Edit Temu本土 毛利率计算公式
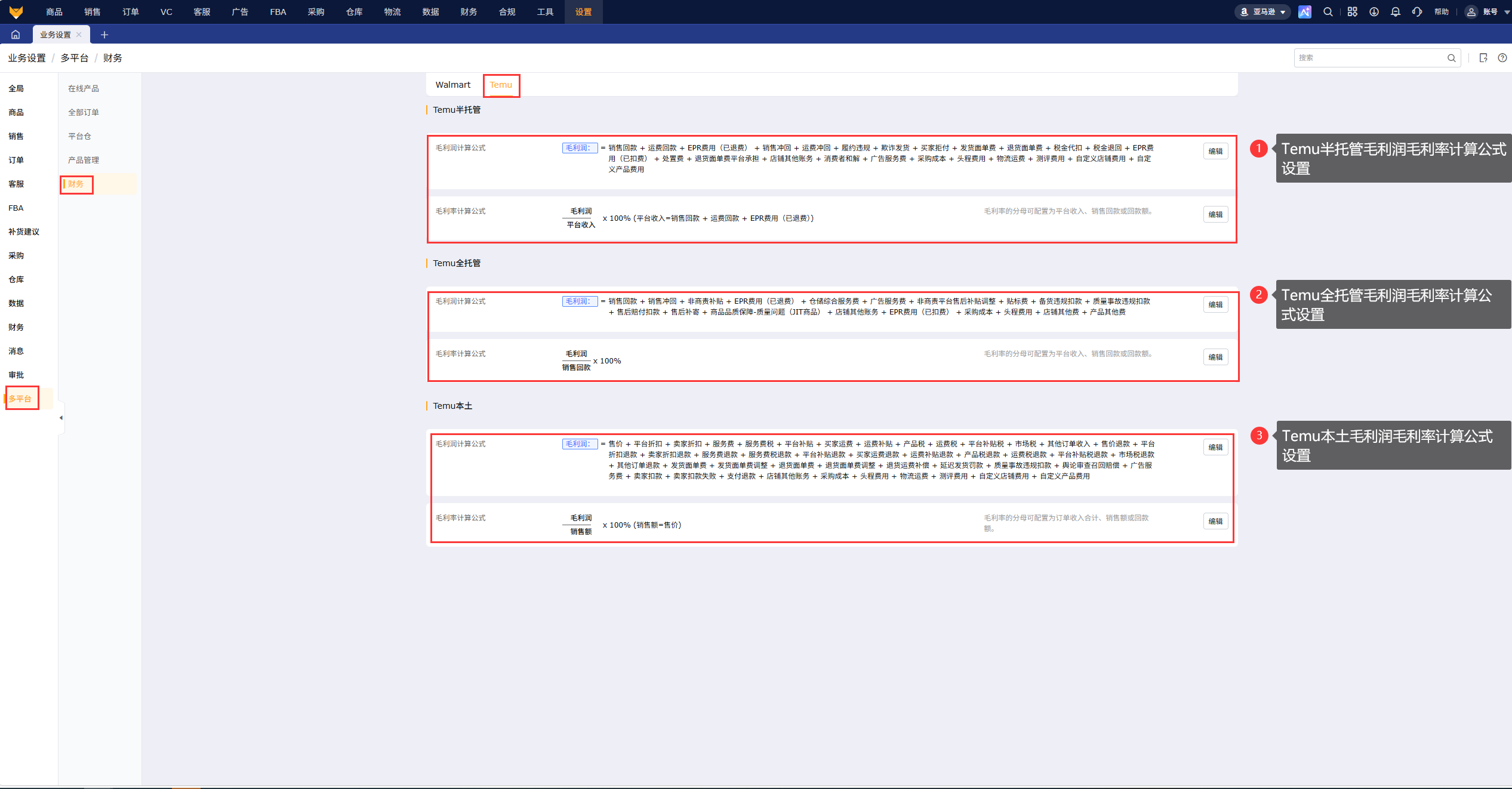 click(x=1215, y=522)
